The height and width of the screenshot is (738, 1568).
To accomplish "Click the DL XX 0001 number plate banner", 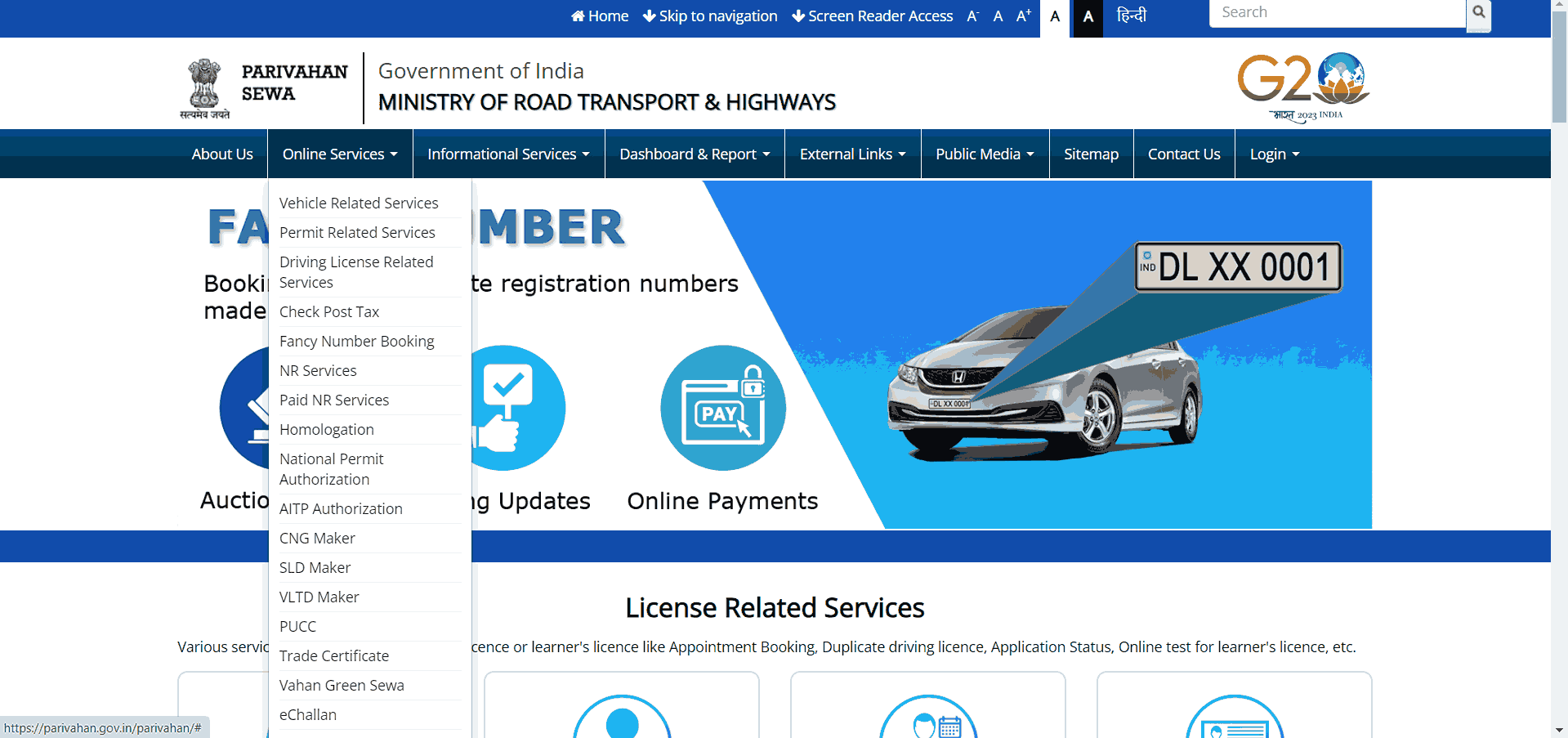I will pyautogui.click(x=1238, y=266).
